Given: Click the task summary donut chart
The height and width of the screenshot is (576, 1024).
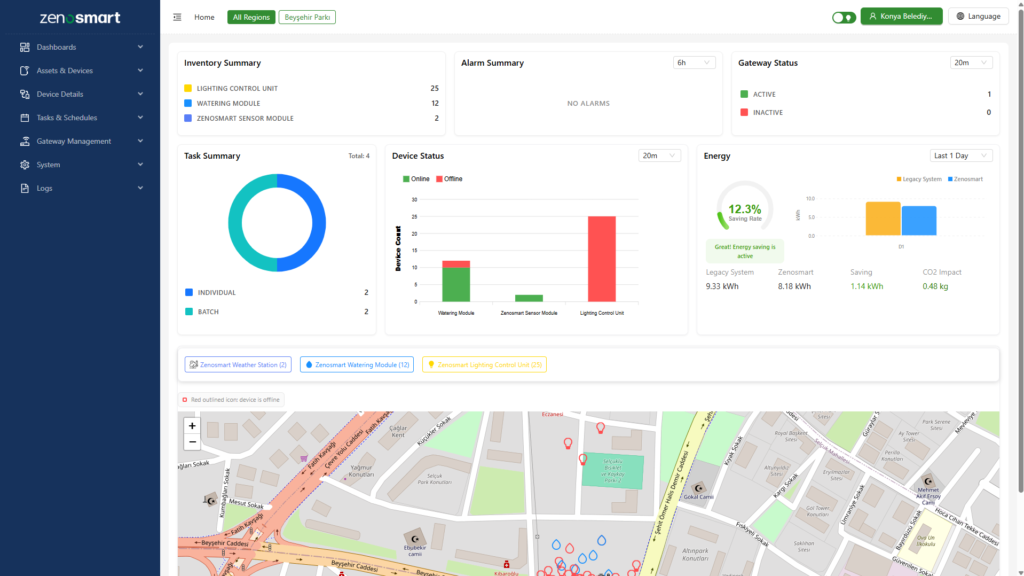Looking at the screenshot, I should coord(277,223).
